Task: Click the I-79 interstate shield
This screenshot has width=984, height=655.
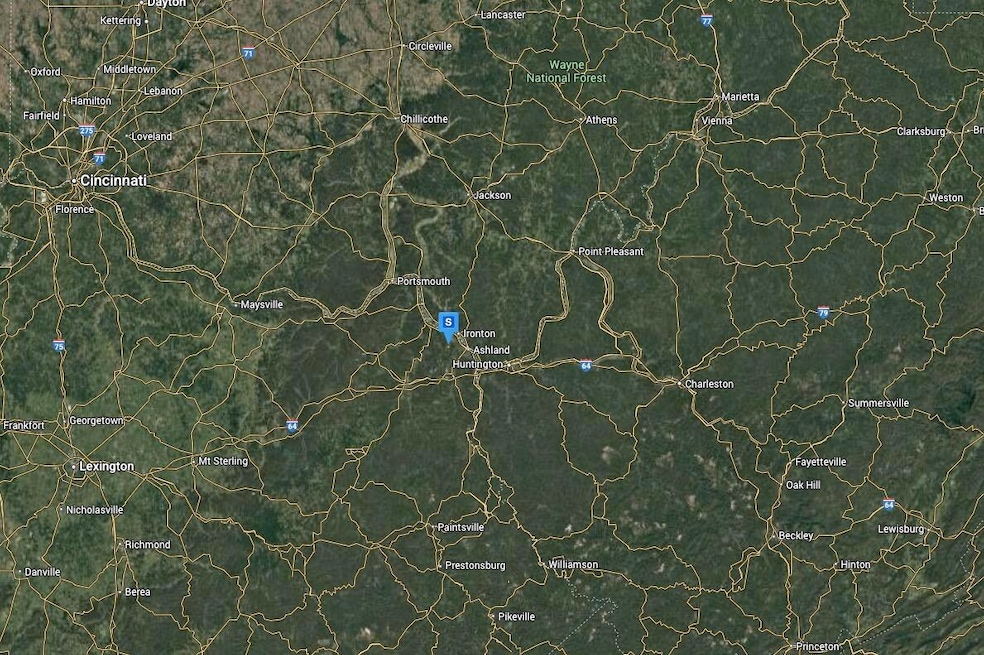Action: (x=823, y=312)
